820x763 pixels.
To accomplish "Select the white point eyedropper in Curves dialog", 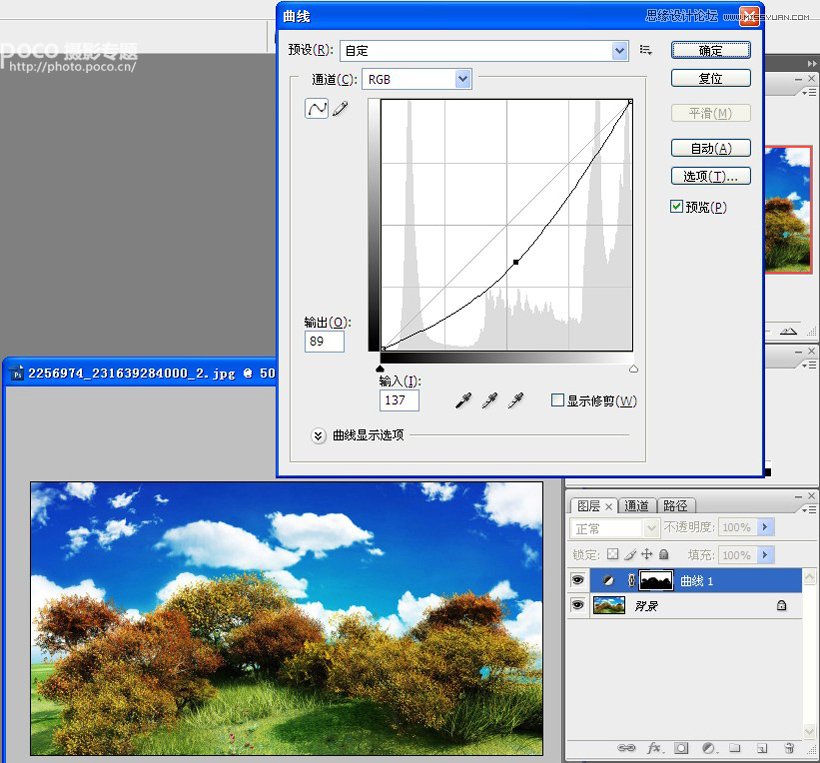I will (515, 400).
